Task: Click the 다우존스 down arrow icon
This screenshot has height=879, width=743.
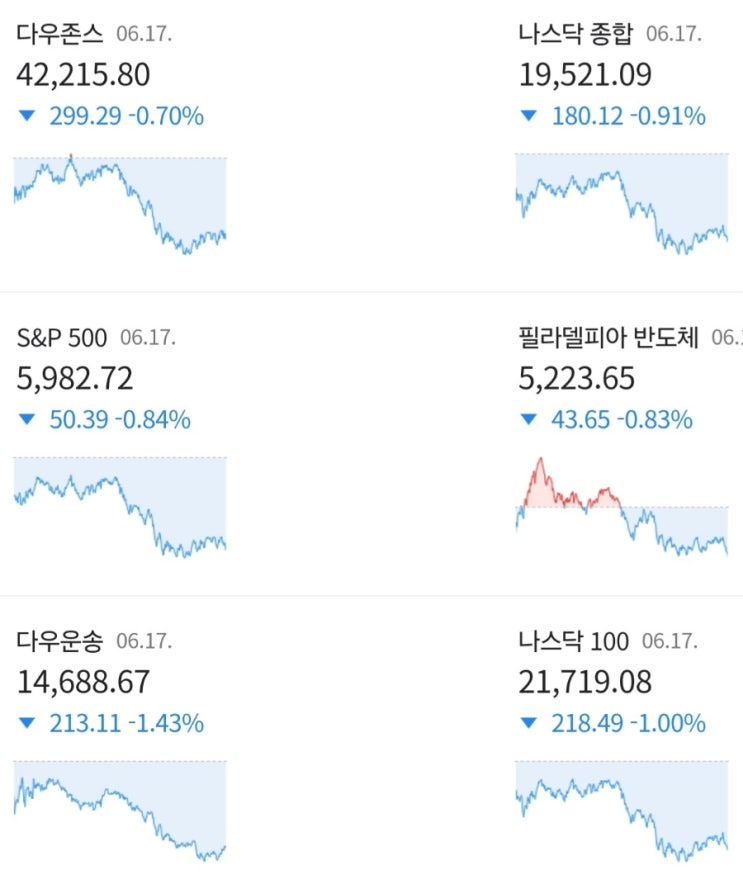Action: click(x=27, y=117)
